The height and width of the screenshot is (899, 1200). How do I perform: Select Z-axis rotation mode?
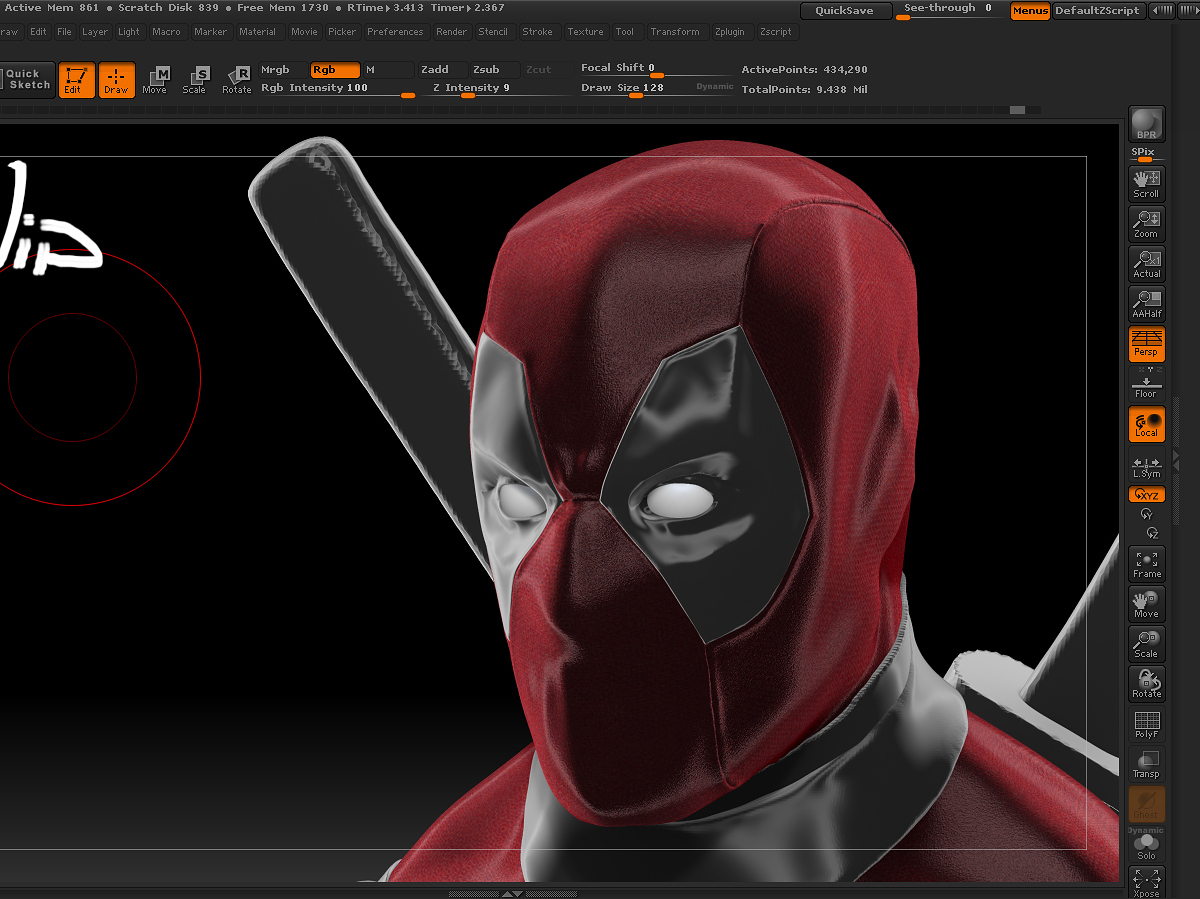pyautogui.click(x=1151, y=533)
